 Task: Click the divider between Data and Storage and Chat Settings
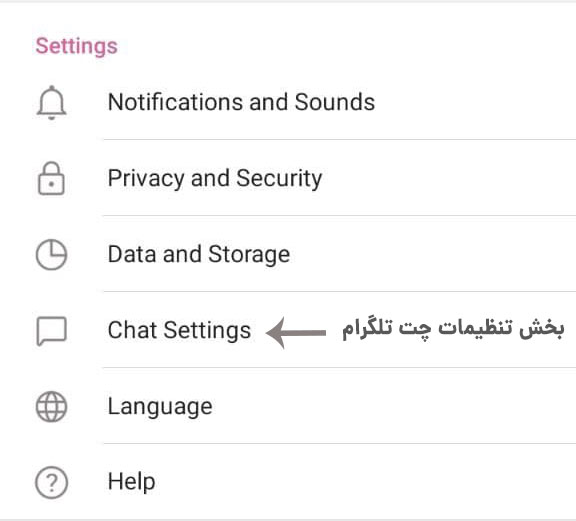[x=339, y=291]
